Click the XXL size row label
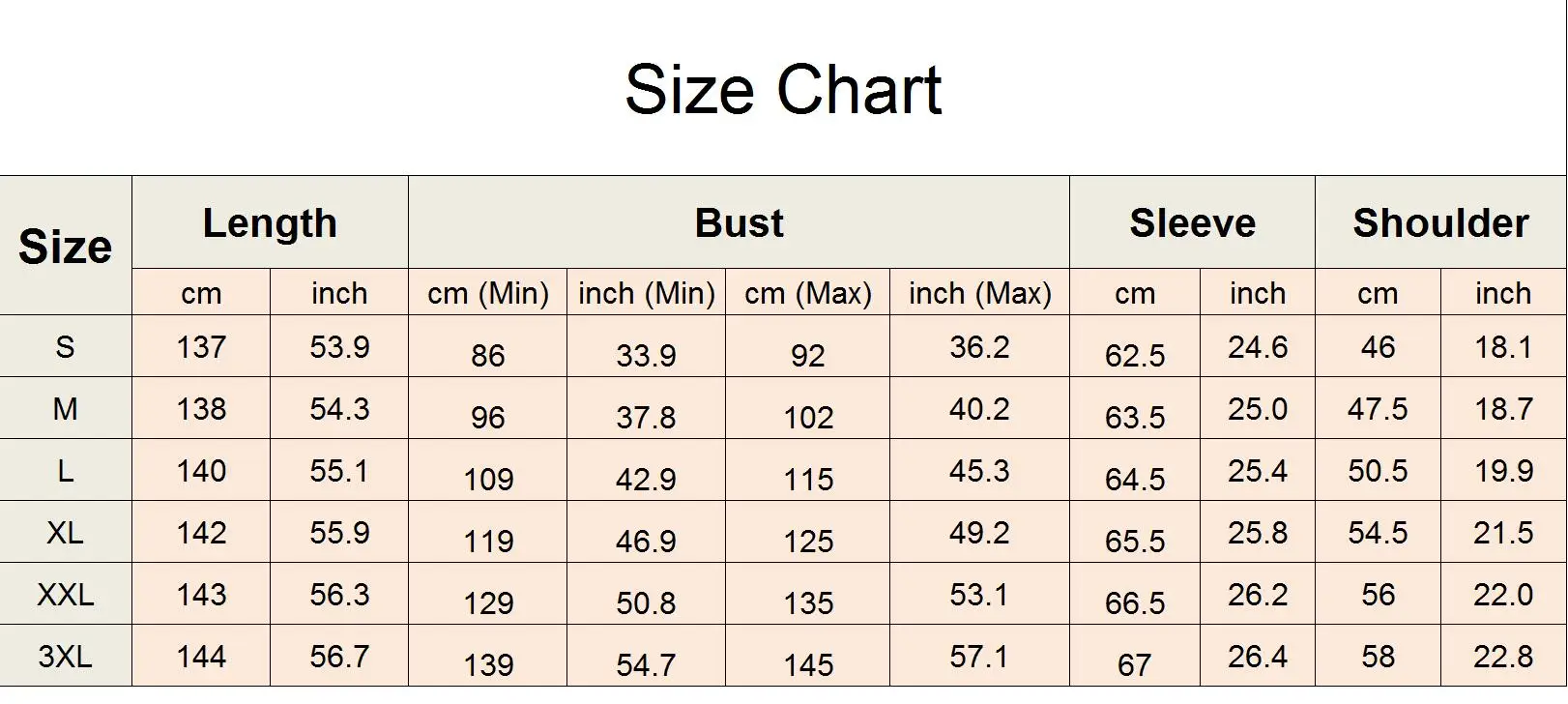1568x704 pixels. click(65, 594)
